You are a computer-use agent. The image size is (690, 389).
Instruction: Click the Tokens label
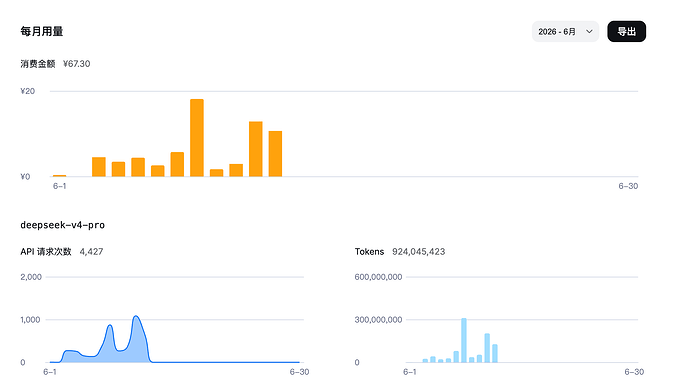pos(369,252)
